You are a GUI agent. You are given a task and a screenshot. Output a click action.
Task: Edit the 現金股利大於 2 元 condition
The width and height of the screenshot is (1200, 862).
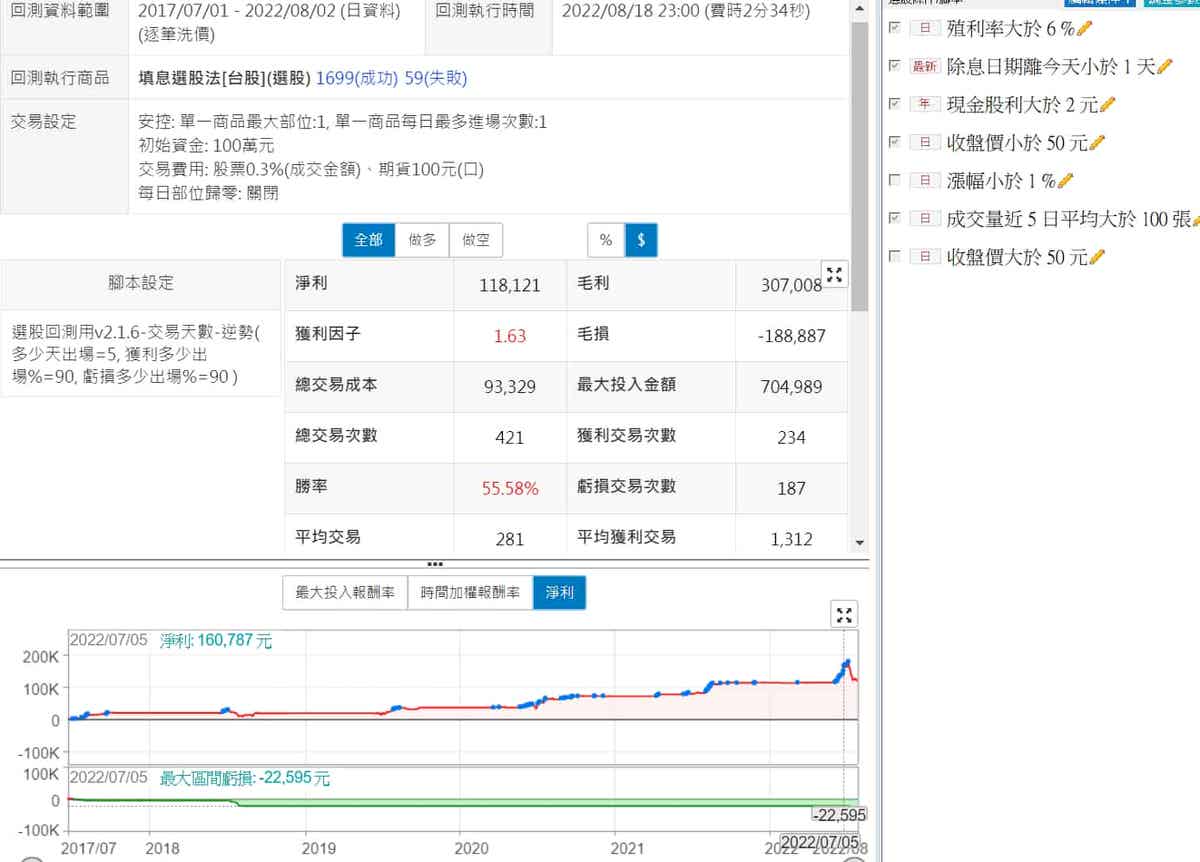(x=1107, y=104)
